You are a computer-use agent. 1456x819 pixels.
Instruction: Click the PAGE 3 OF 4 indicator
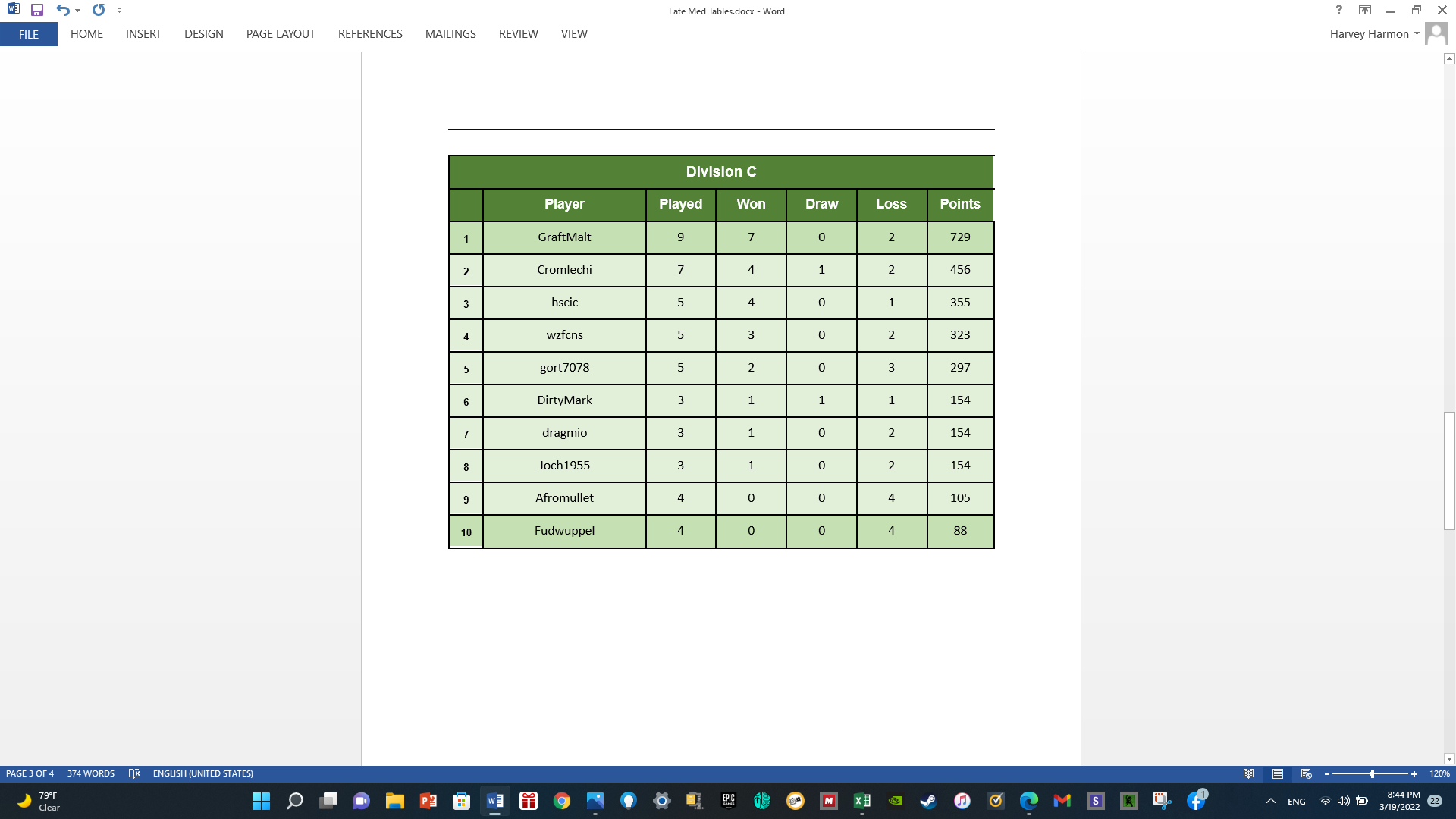(30, 773)
